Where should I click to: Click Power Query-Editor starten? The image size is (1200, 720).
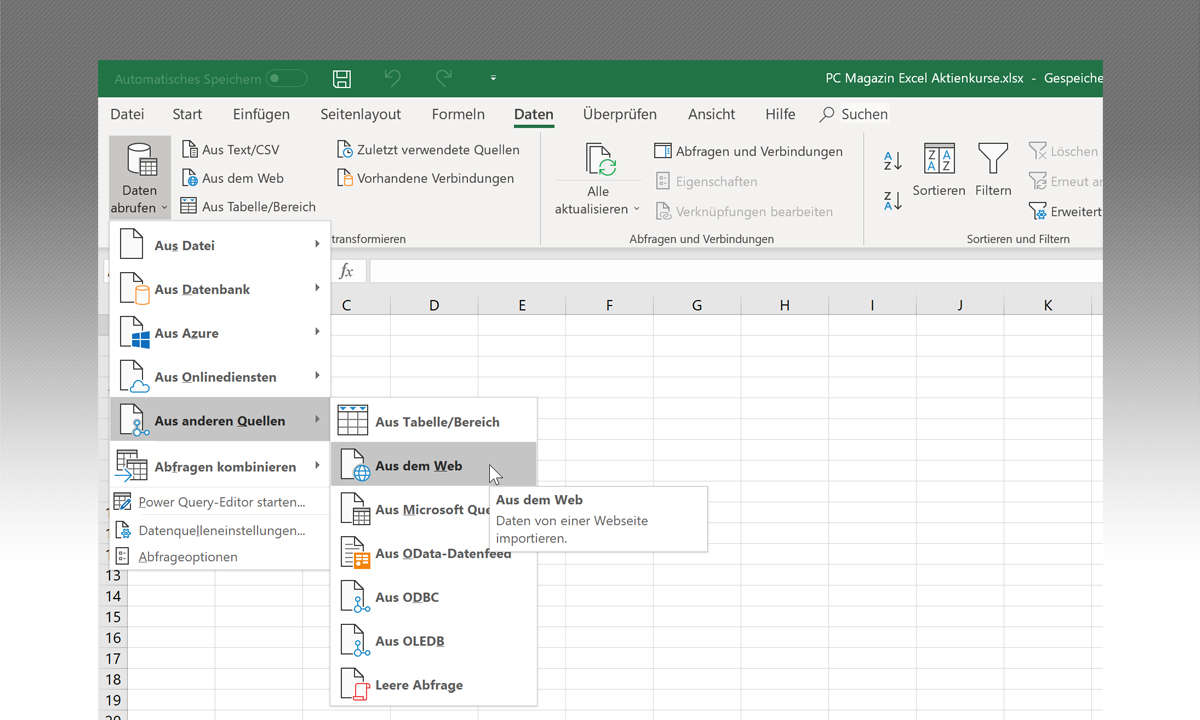click(220, 502)
